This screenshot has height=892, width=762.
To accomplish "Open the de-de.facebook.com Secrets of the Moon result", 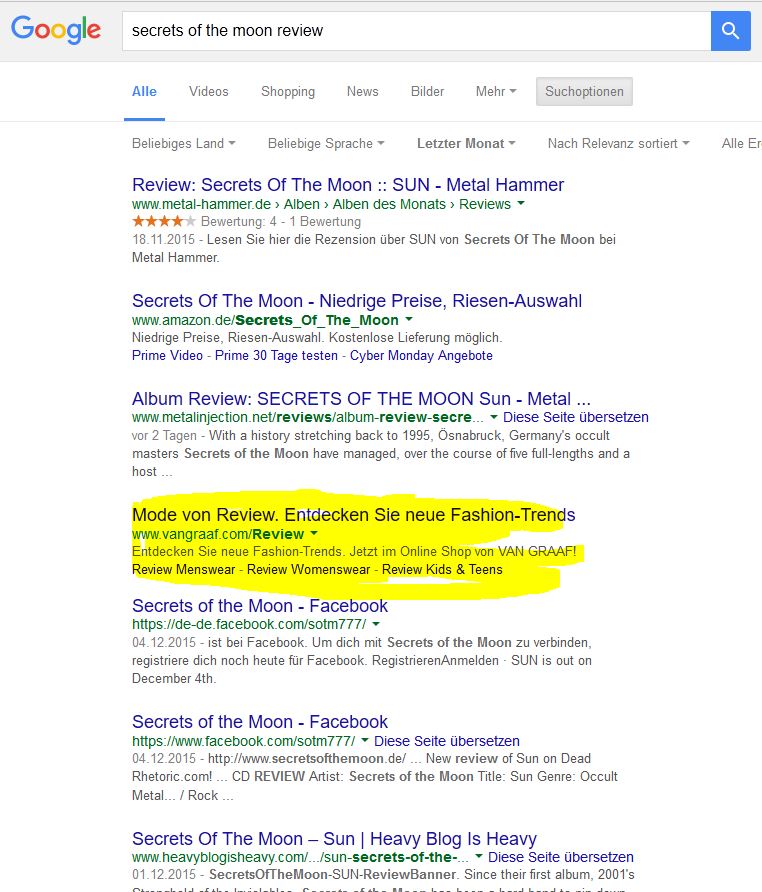I will pyautogui.click(x=260, y=606).
